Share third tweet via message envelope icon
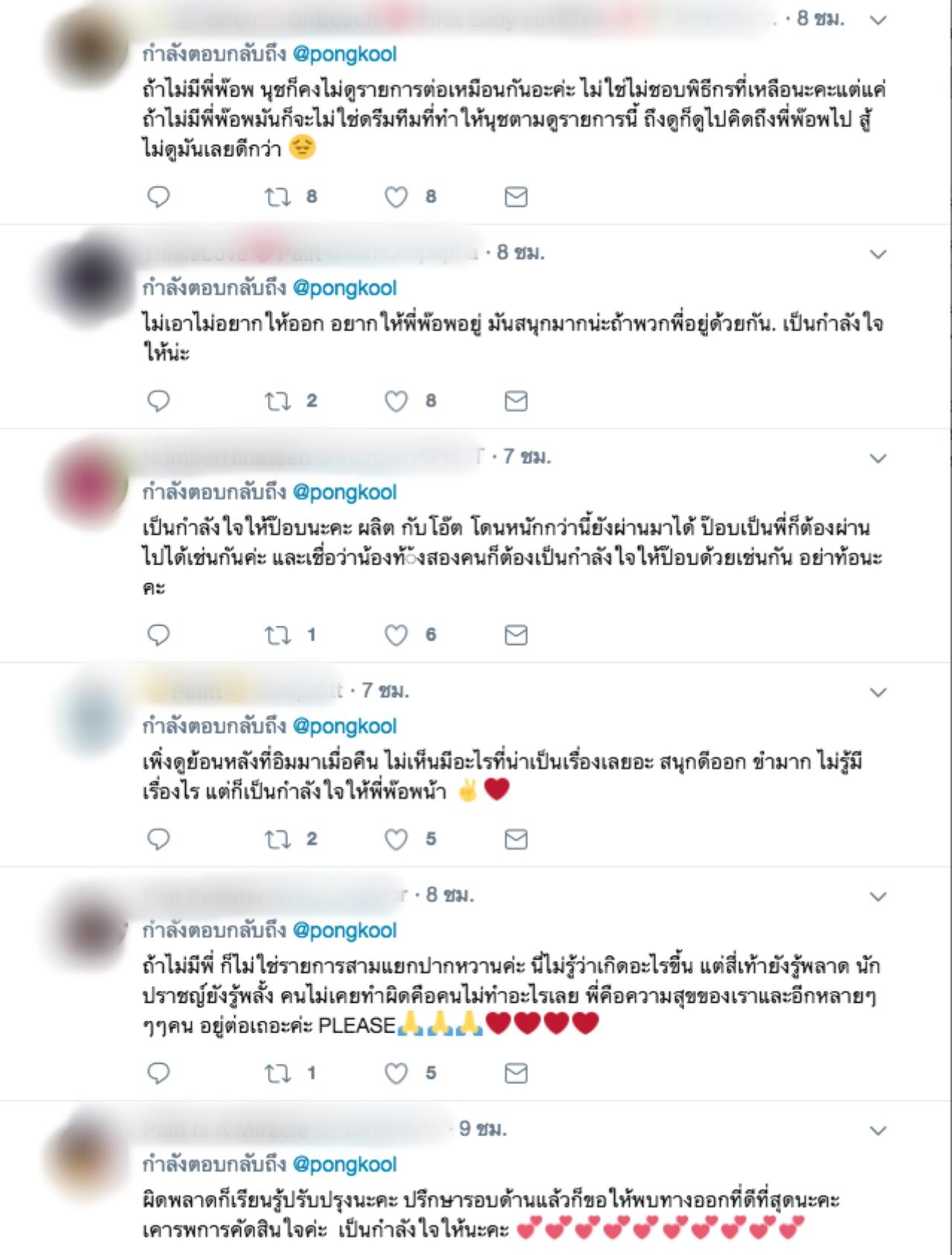This screenshot has height=1255, width=952. [x=516, y=635]
